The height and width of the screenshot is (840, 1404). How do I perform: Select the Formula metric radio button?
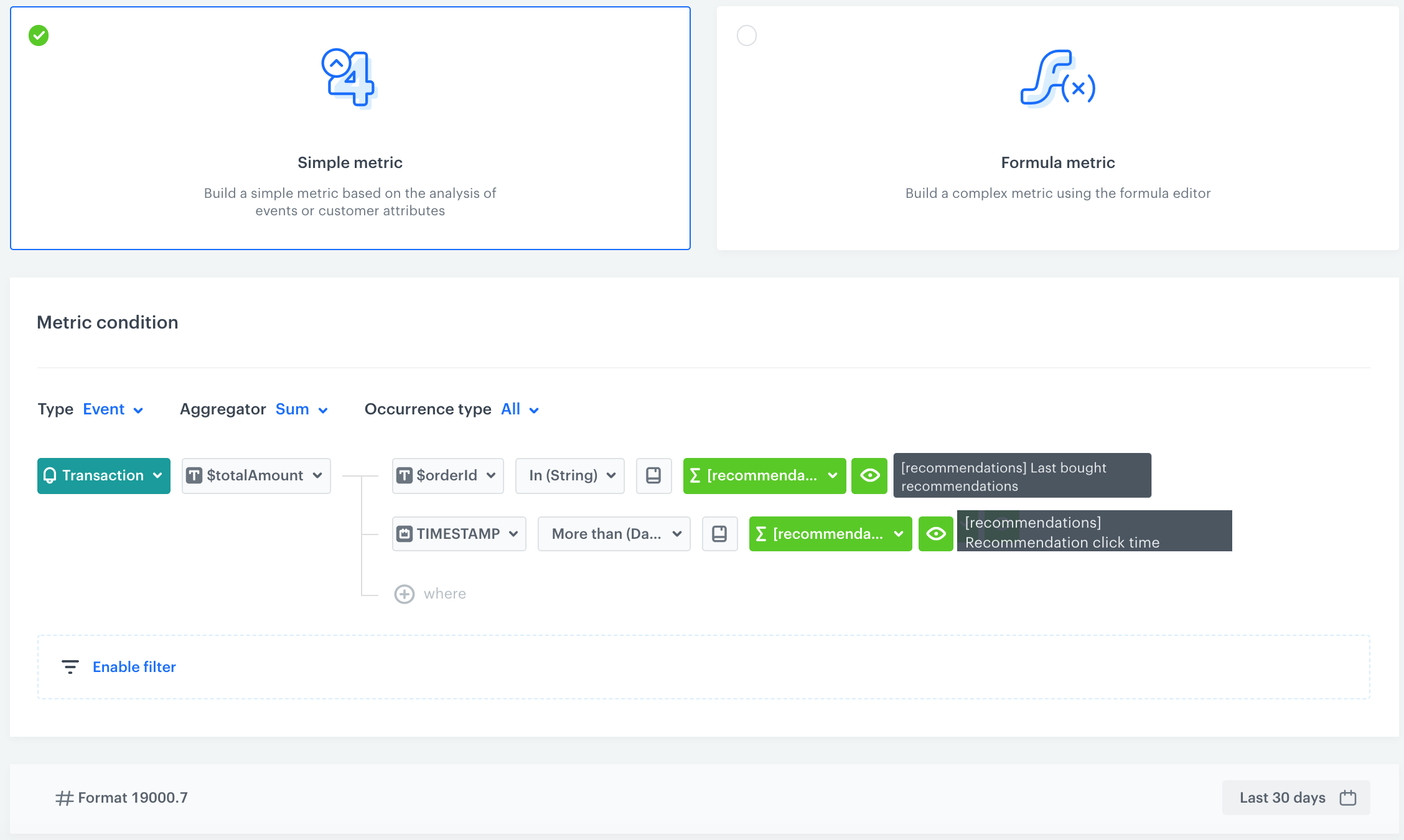coord(747,35)
